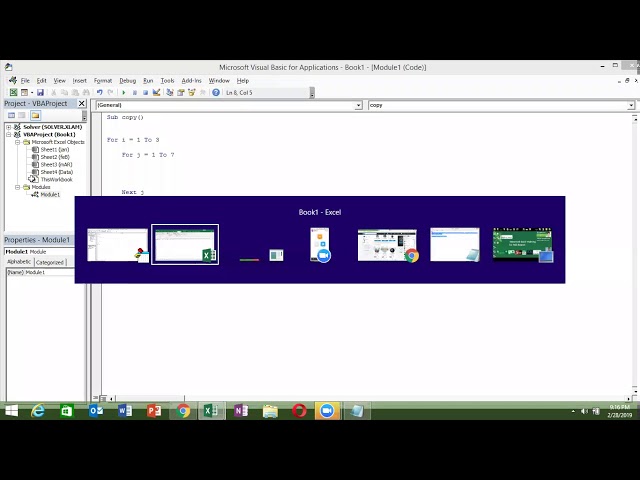Click the blue Help question mark icon
The width and height of the screenshot is (640, 480).
coord(216,93)
